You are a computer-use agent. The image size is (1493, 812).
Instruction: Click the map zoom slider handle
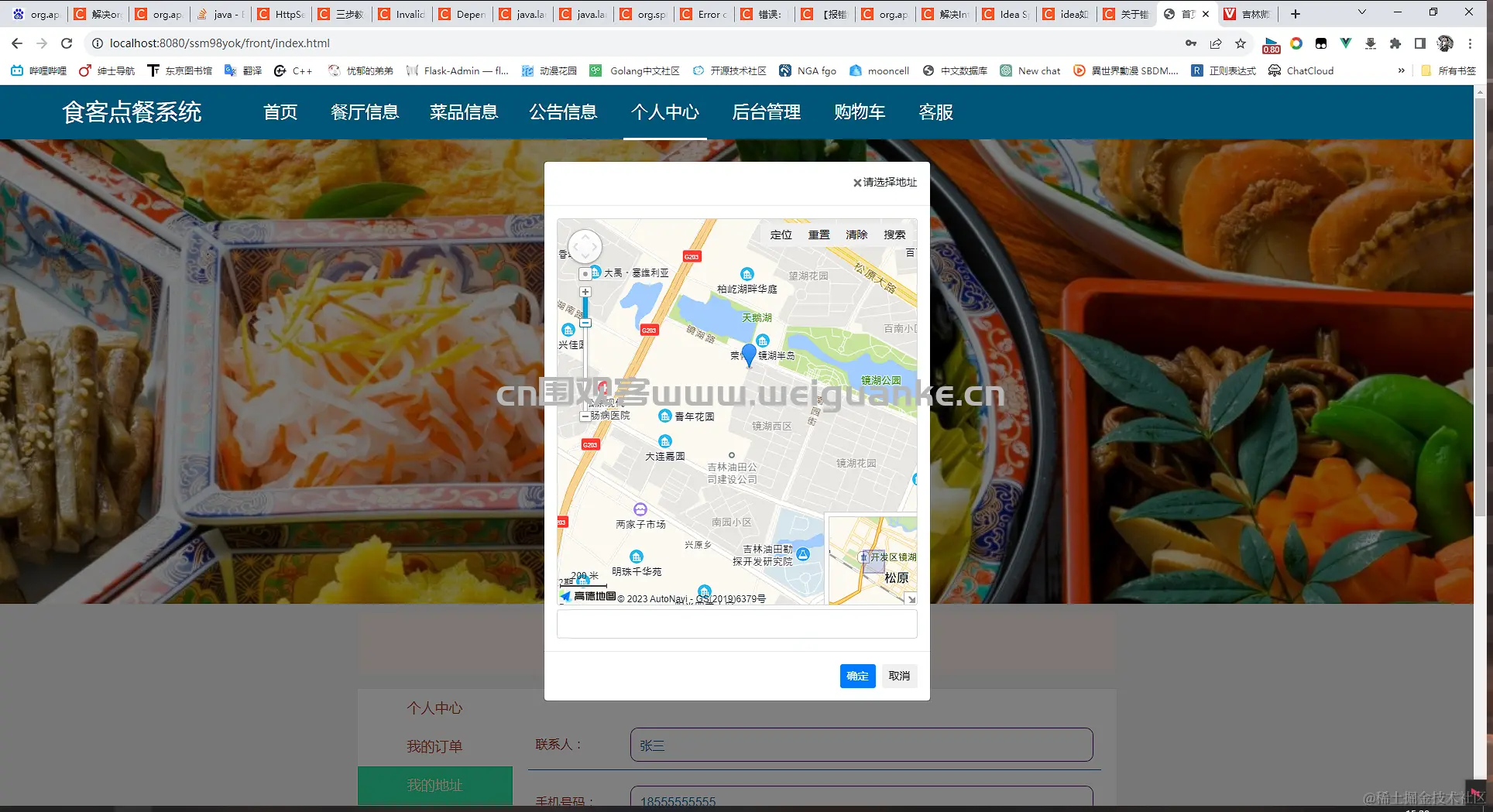point(585,323)
